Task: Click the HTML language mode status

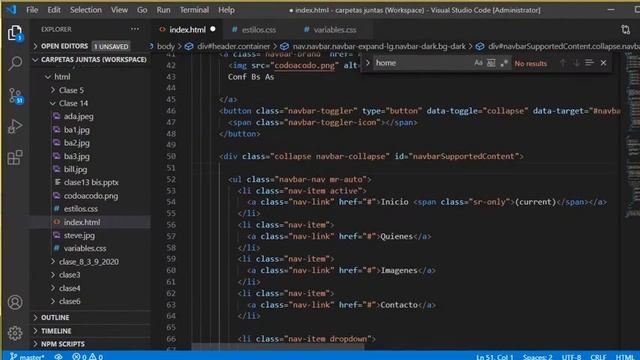Action: tap(624, 357)
